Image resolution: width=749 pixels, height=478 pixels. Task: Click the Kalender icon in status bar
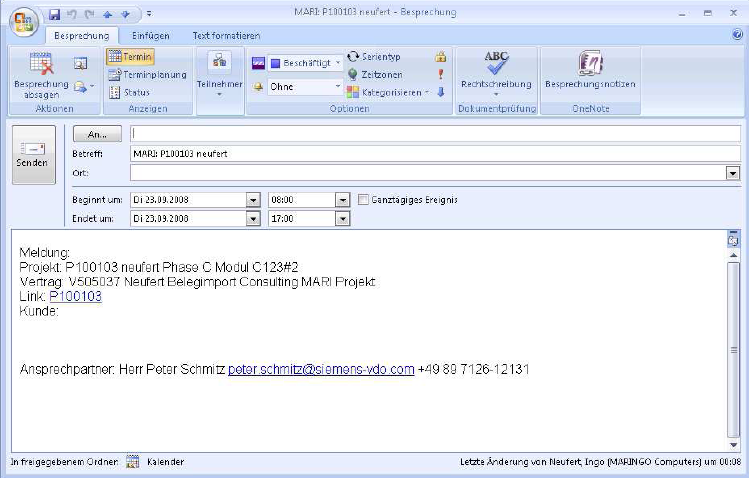click(132, 463)
